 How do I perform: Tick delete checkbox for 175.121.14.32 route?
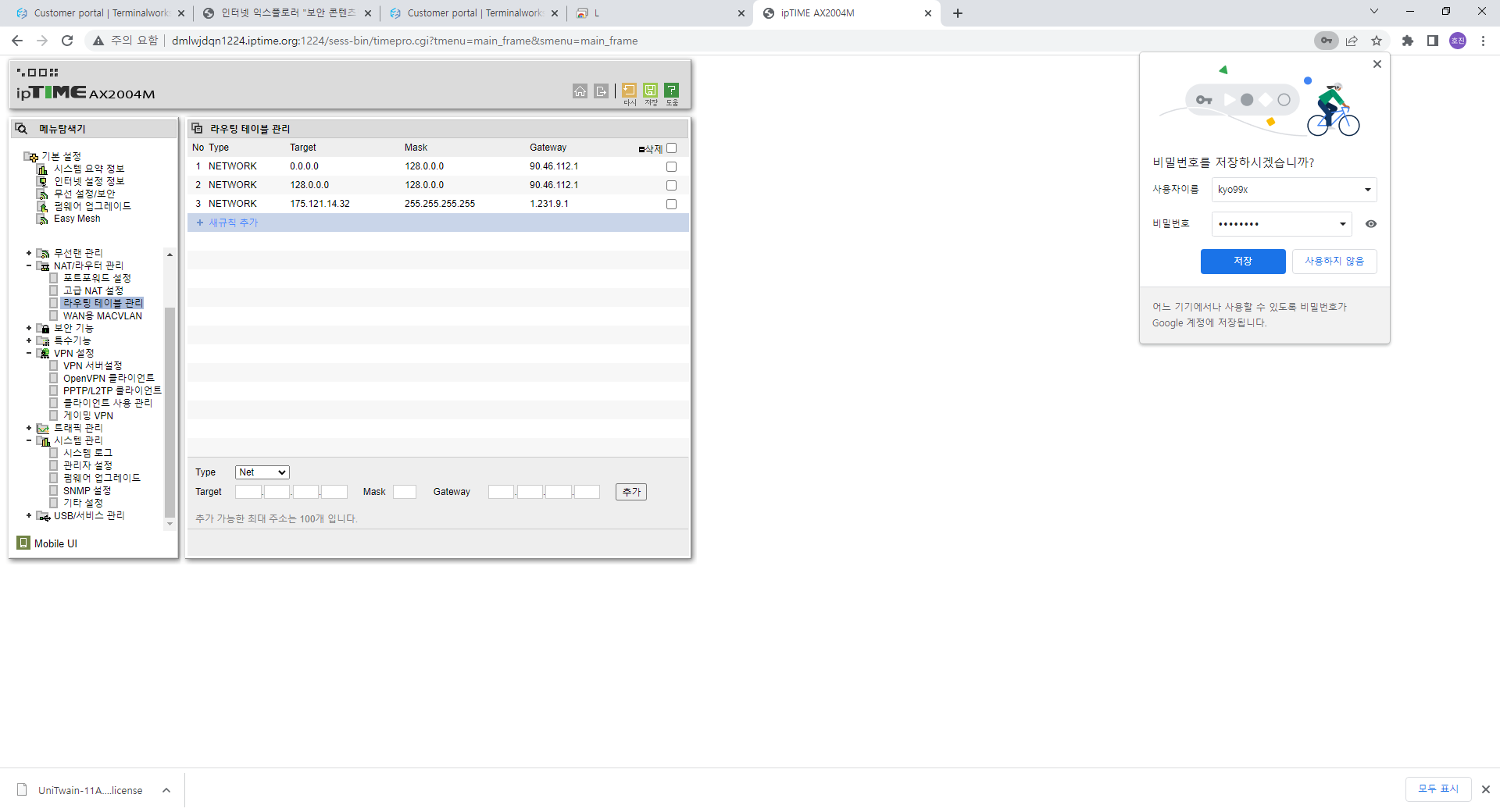click(x=671, y=204)
